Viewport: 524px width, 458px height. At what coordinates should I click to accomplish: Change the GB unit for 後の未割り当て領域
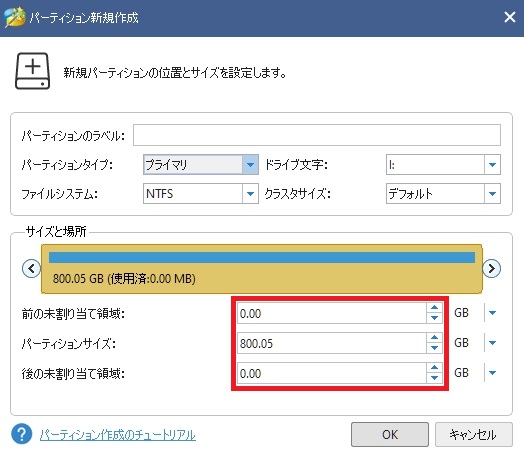(x=492, y=373)
